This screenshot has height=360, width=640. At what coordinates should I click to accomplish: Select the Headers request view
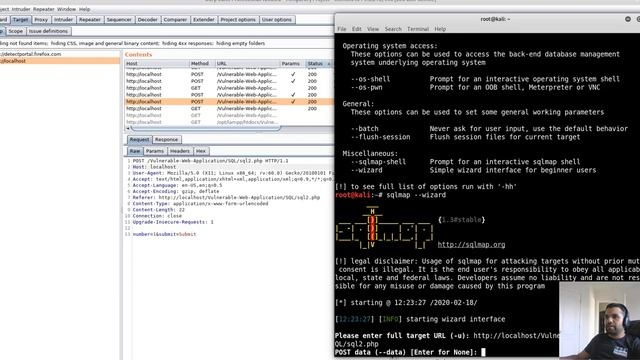[180, 151]
